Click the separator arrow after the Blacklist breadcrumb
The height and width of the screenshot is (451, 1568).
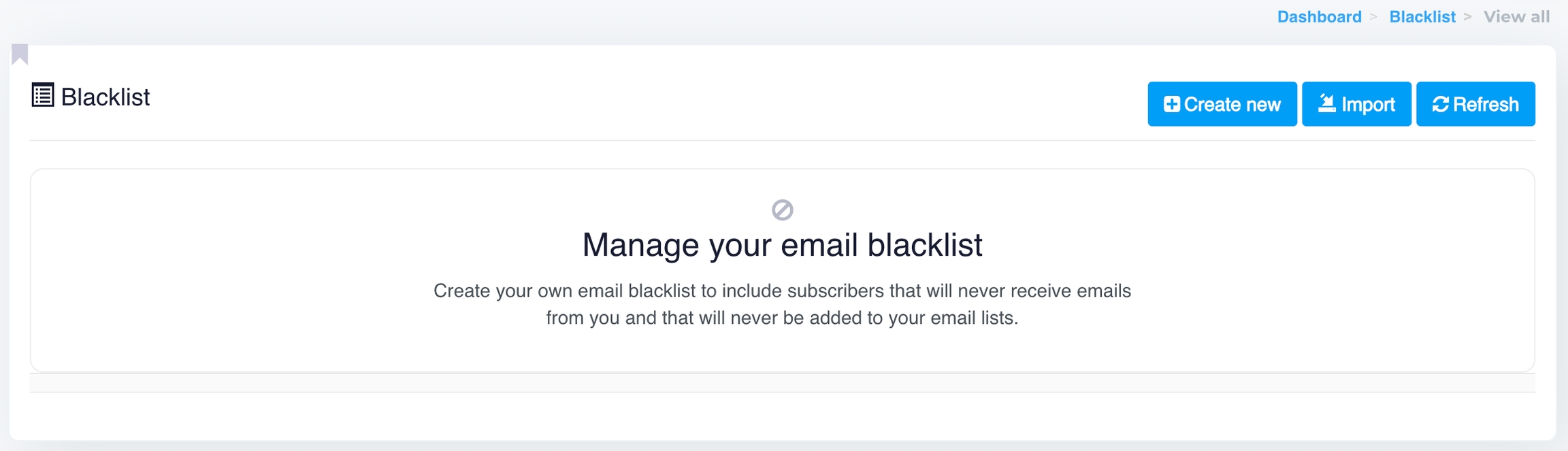tap(1468, 17)
